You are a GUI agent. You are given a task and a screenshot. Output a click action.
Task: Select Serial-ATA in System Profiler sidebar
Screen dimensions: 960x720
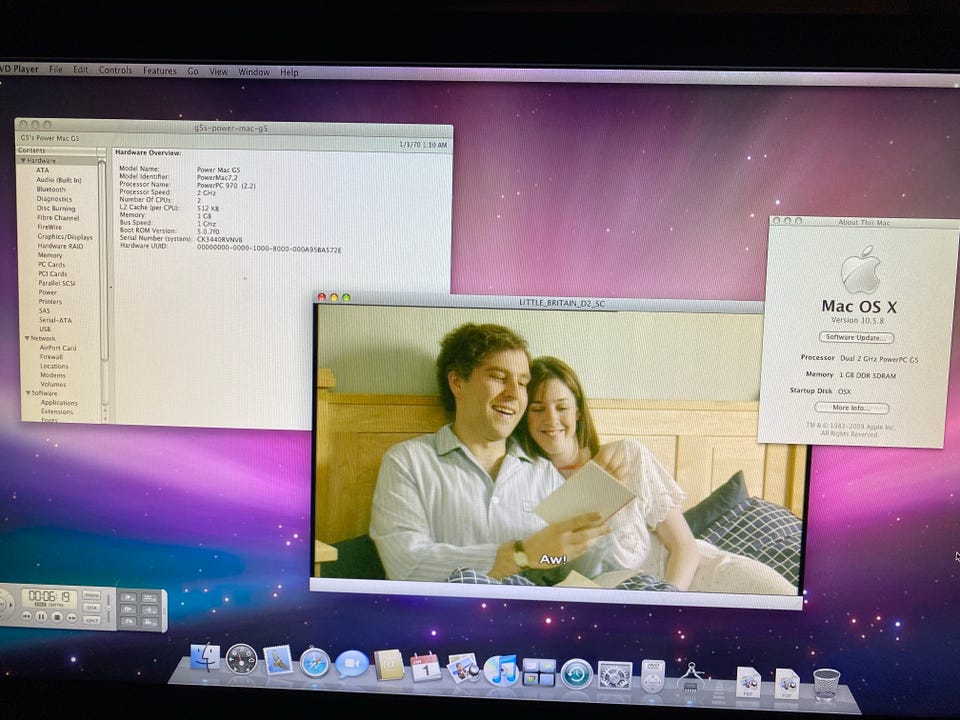pyautogui.click(x=55, y=320)
